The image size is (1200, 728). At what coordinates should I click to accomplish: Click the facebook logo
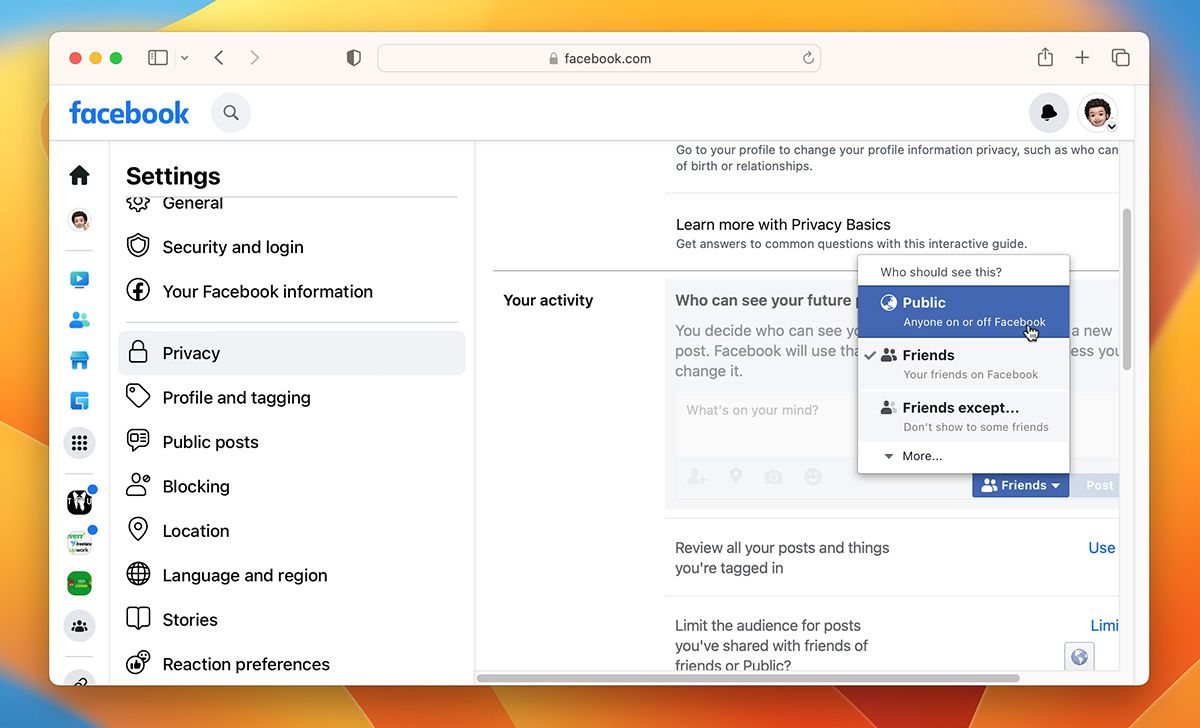[x=129, y=113]
